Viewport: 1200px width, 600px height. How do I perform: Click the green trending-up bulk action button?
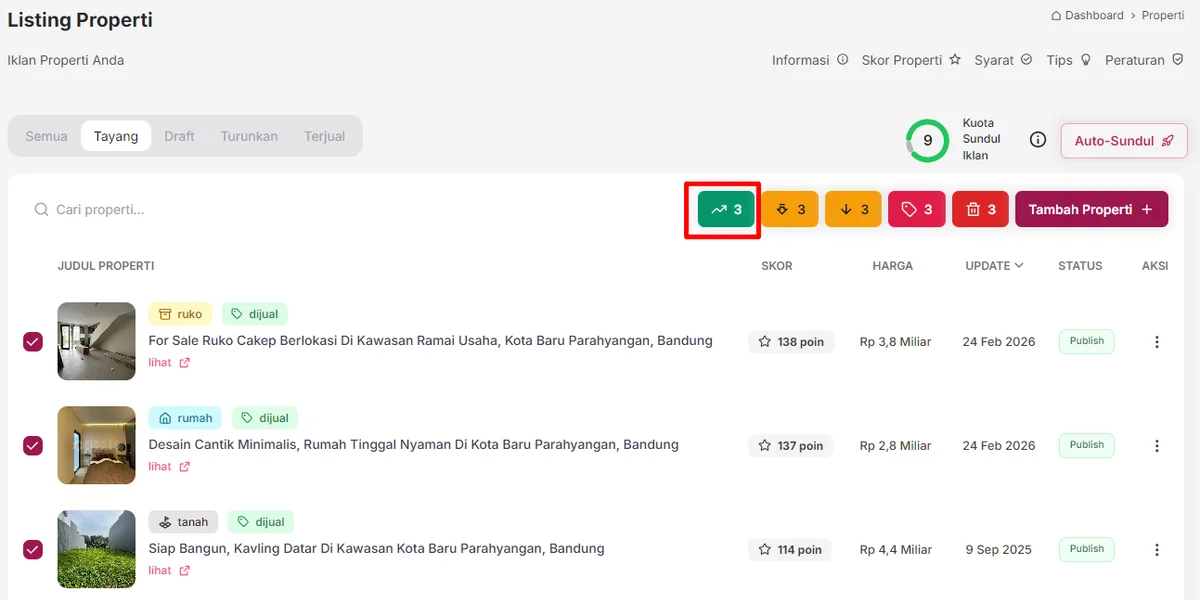726,210
